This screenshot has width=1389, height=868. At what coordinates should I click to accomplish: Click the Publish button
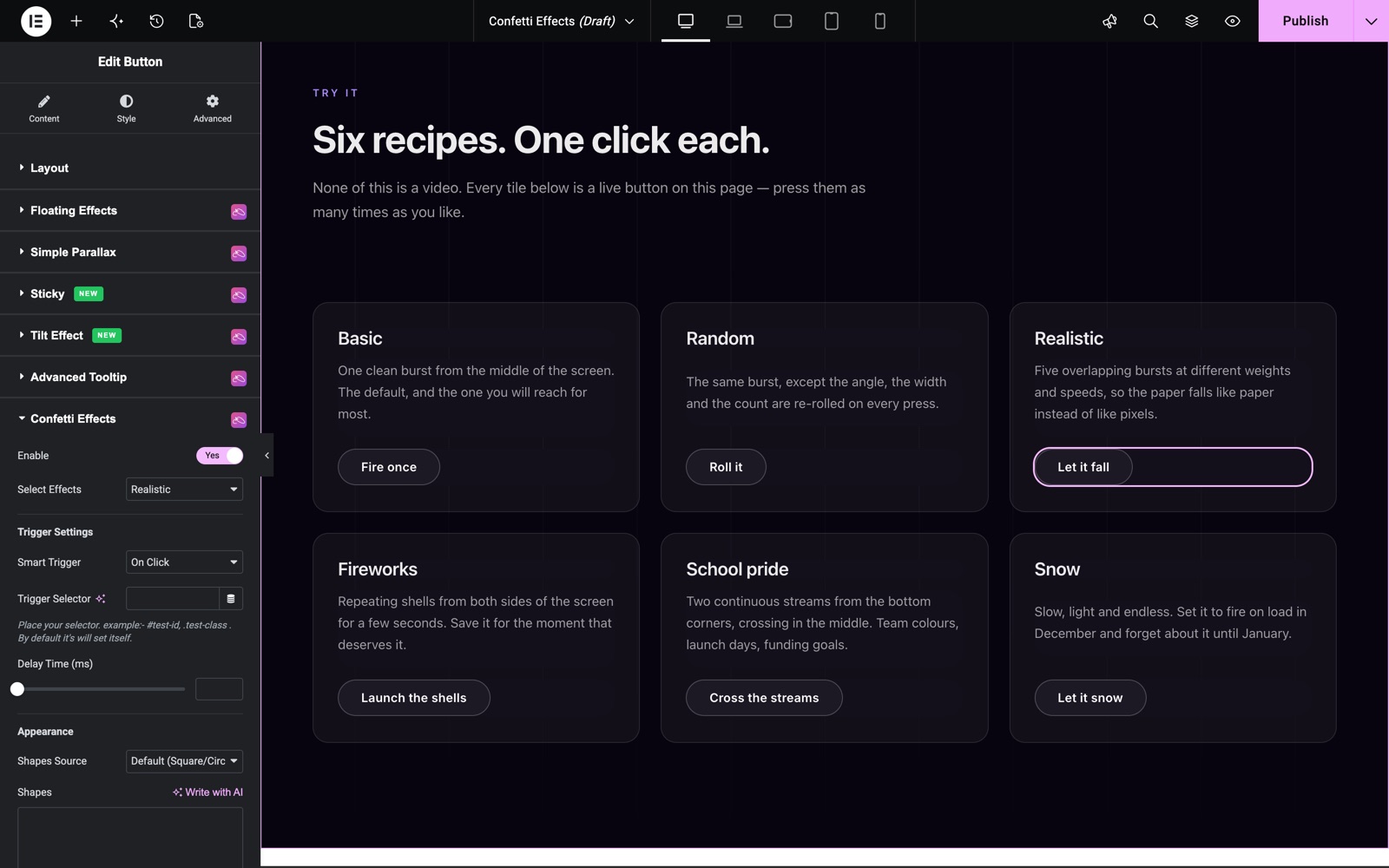(1306, 21)
